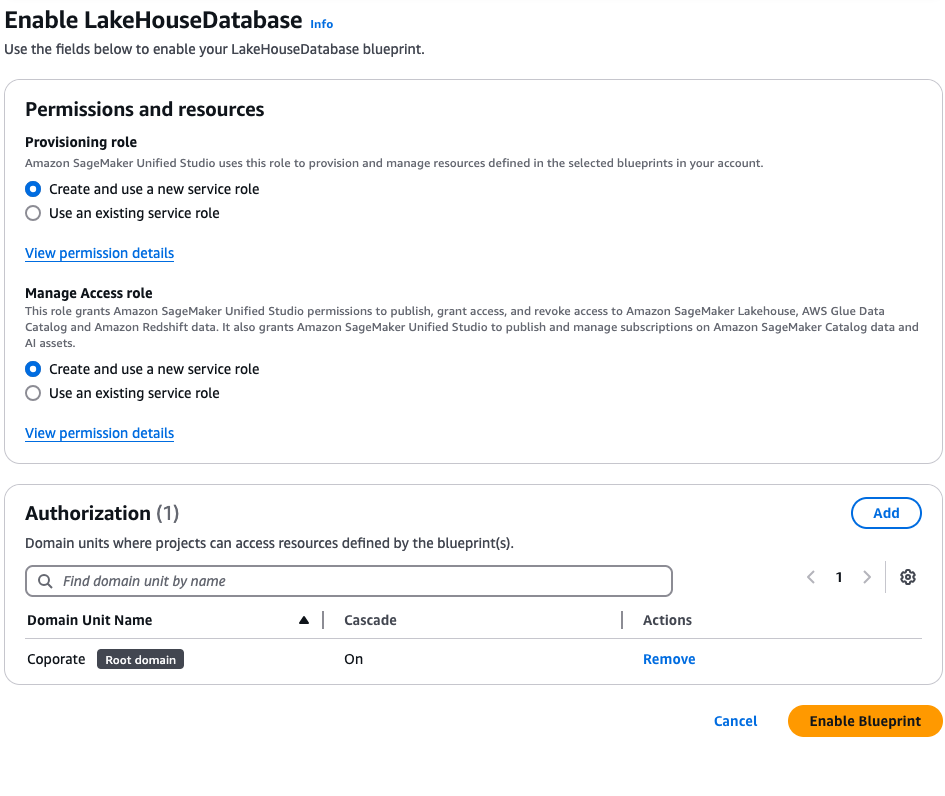This screenshot has height=796, width=945.
Task: Click page number 1 in pagination
Action: coord(839,577)
